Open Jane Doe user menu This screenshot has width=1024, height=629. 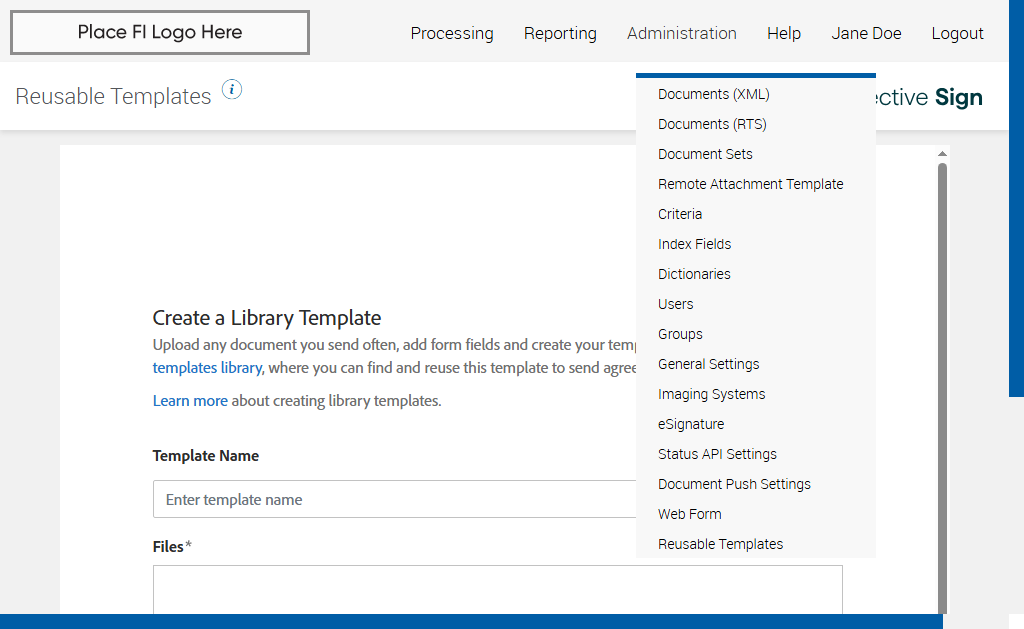(x=866, y=34)
